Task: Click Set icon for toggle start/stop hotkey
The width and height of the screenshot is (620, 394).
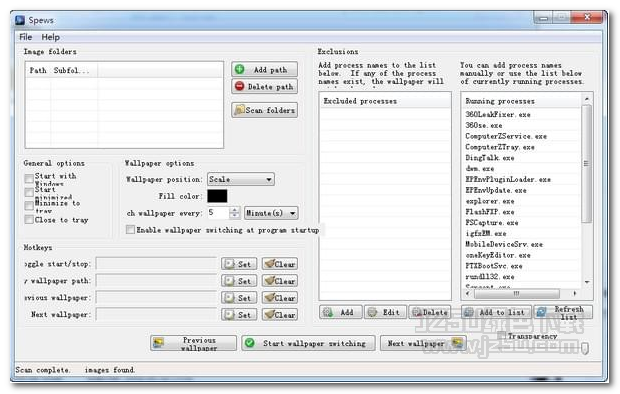Action: pyautogui.click(x=229, y=264)
